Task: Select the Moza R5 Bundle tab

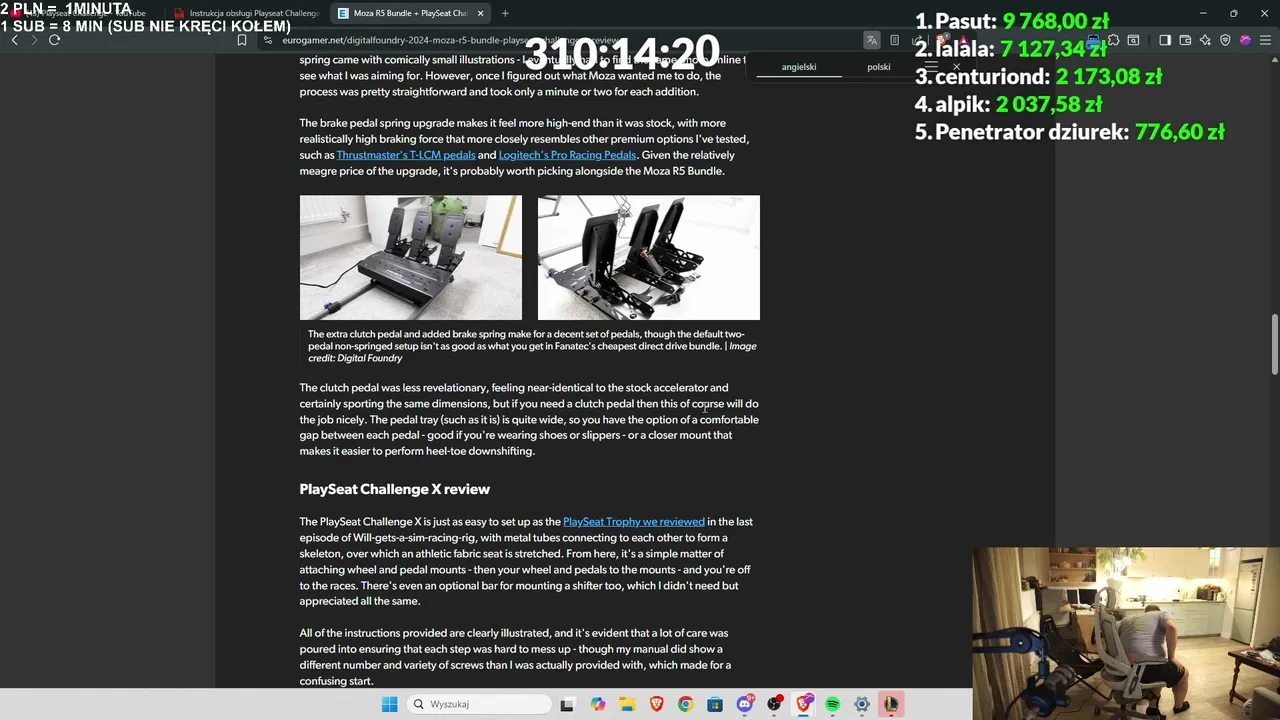Action: (x=408, y=13)
